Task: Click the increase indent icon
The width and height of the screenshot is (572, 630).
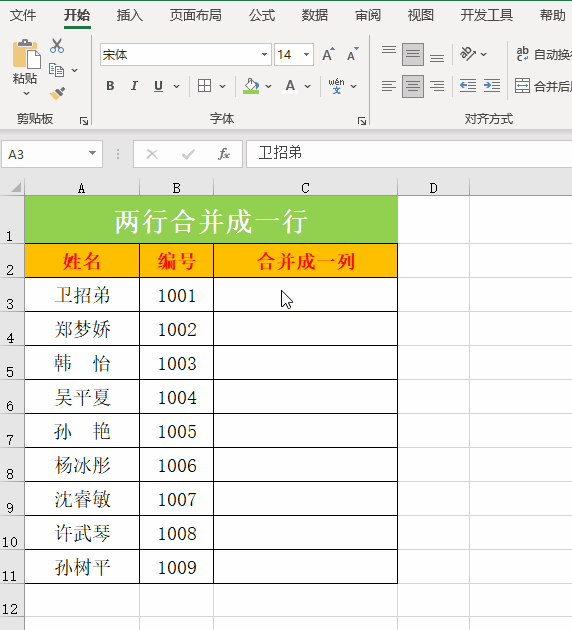Action: coord(492,86)
